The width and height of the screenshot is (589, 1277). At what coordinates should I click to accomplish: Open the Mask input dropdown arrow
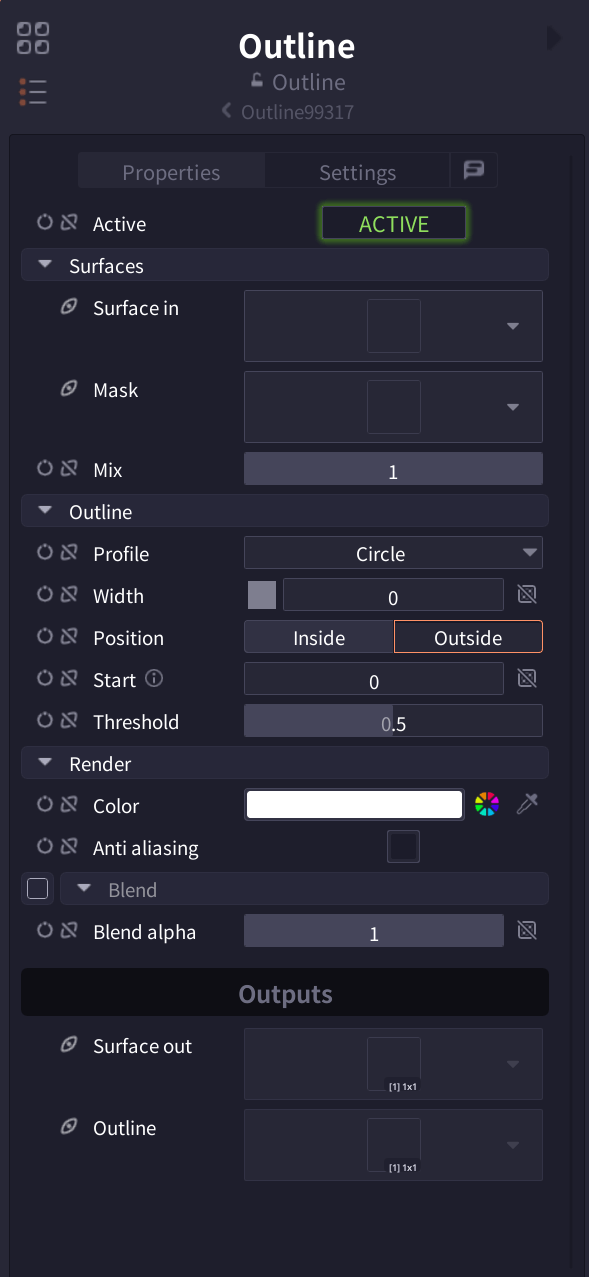click(x=512, y=407)
